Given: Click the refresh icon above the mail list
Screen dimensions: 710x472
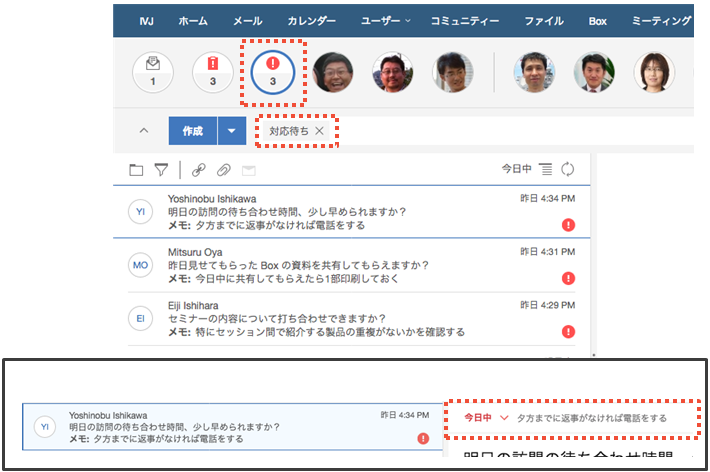Looking at the screenshot, I should [x=569, y=169].
